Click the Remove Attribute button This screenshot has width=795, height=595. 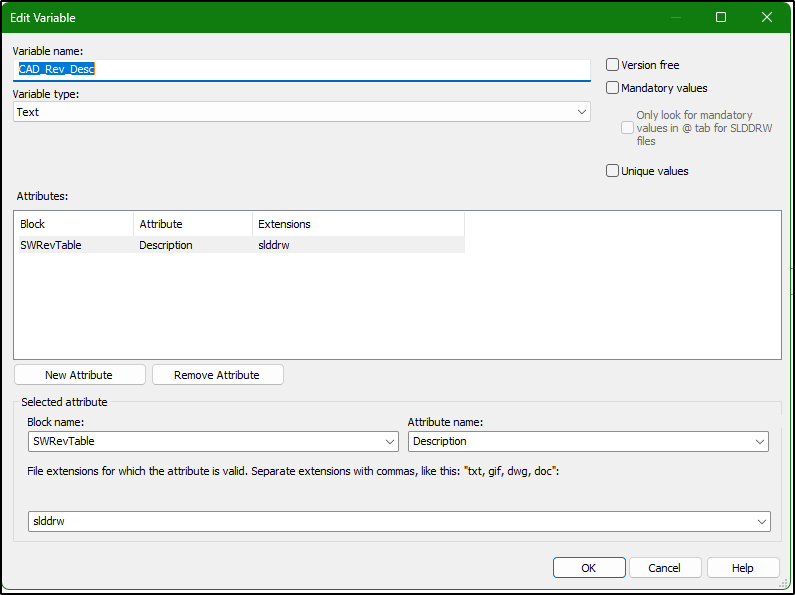tap(217, 375)
